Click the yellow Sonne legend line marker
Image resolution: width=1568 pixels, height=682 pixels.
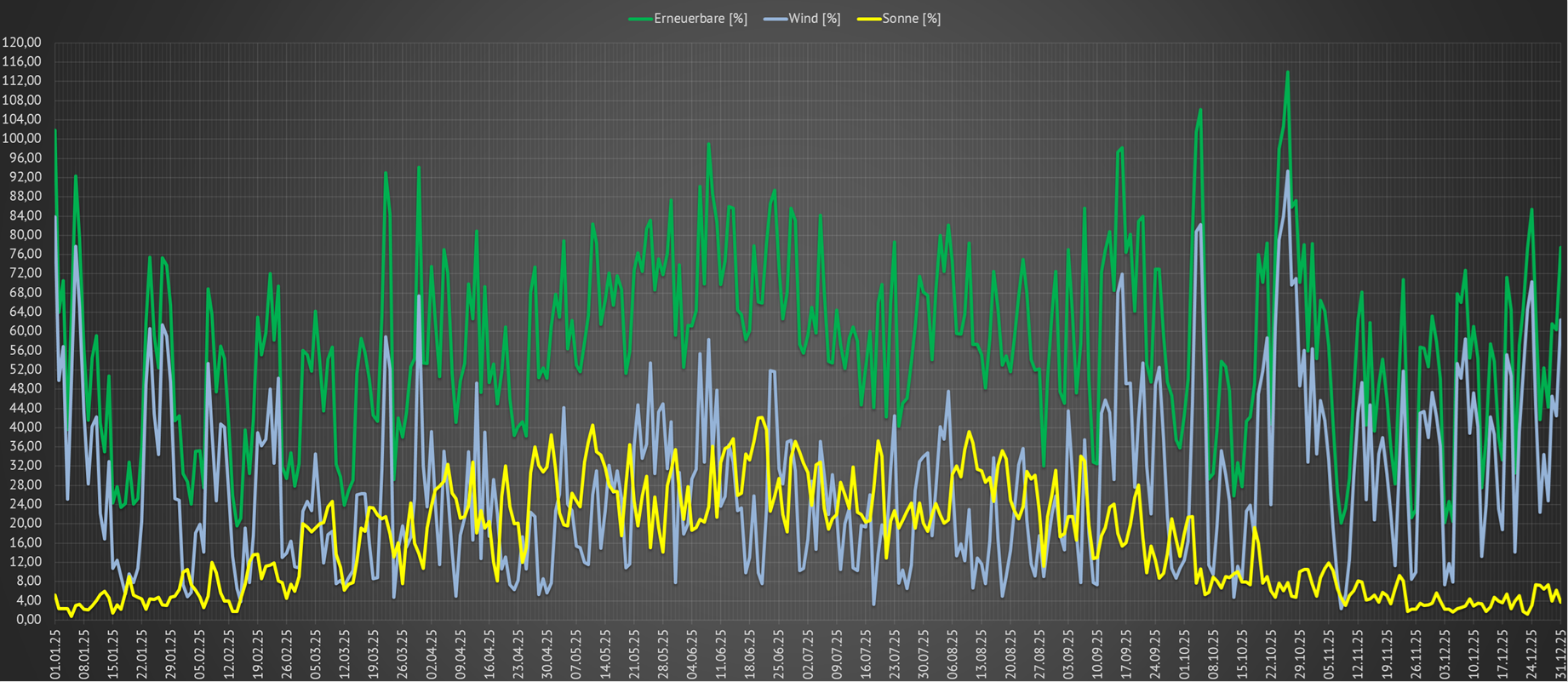(869, 19)
